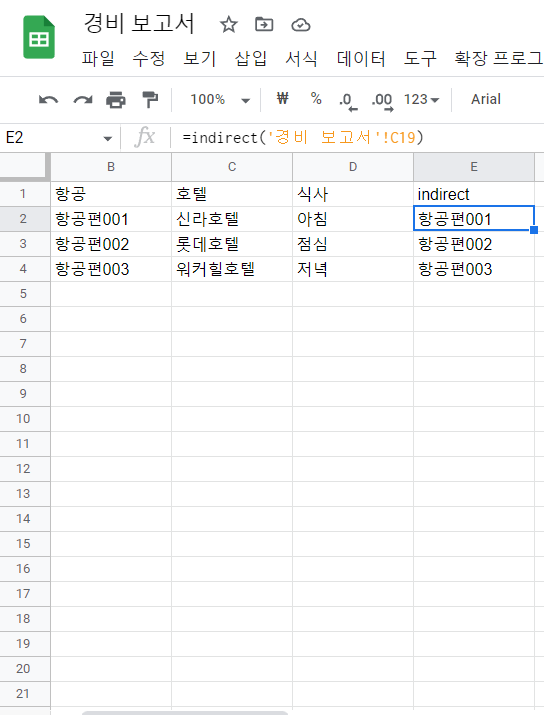This screenshot has height=715, width=544.
Task: Move document with the folder icon
Action: 264,24
